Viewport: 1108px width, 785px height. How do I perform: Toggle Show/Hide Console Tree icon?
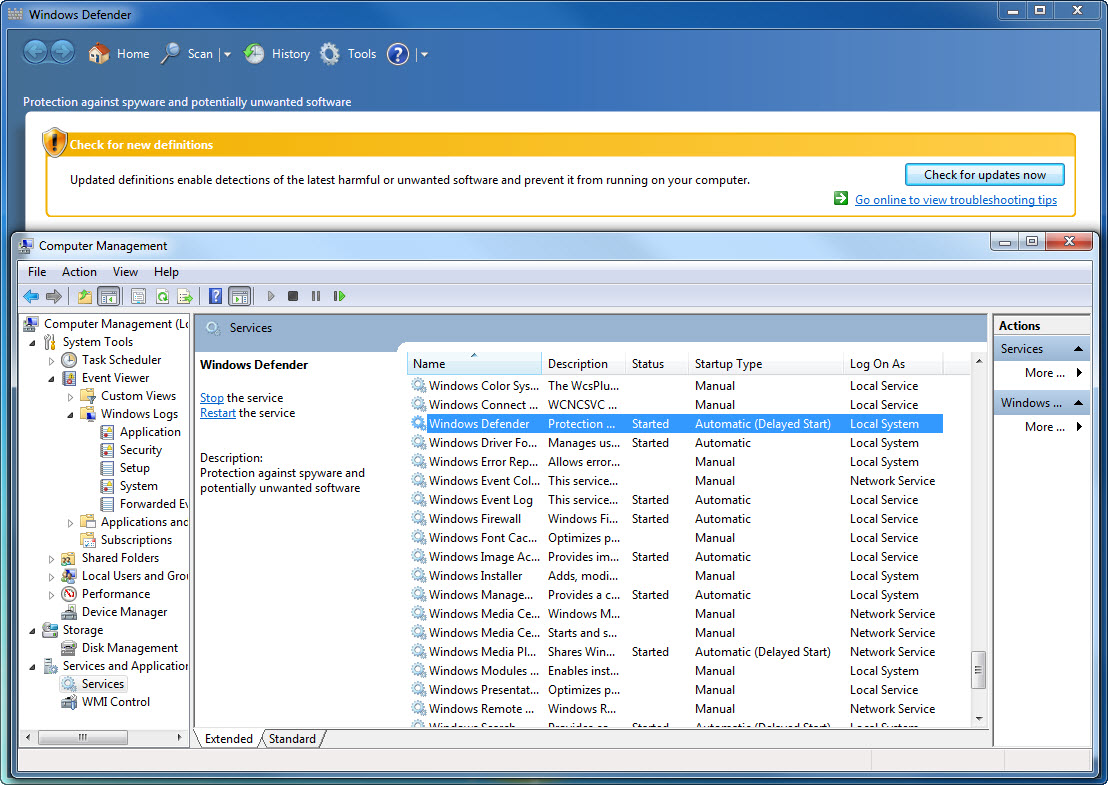click(108, 296)
